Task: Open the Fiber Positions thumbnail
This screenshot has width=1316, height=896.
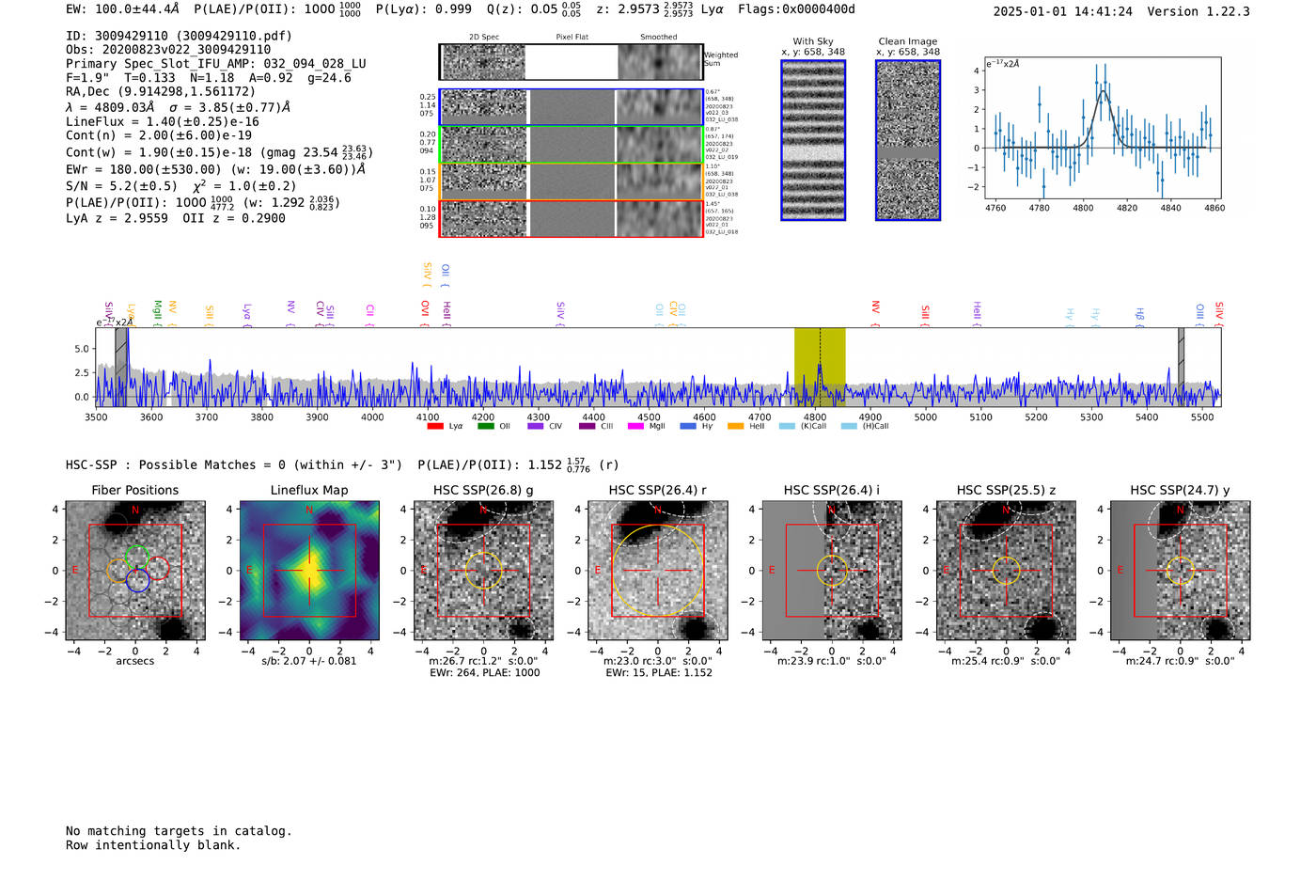Action: (x=135, y=571)
